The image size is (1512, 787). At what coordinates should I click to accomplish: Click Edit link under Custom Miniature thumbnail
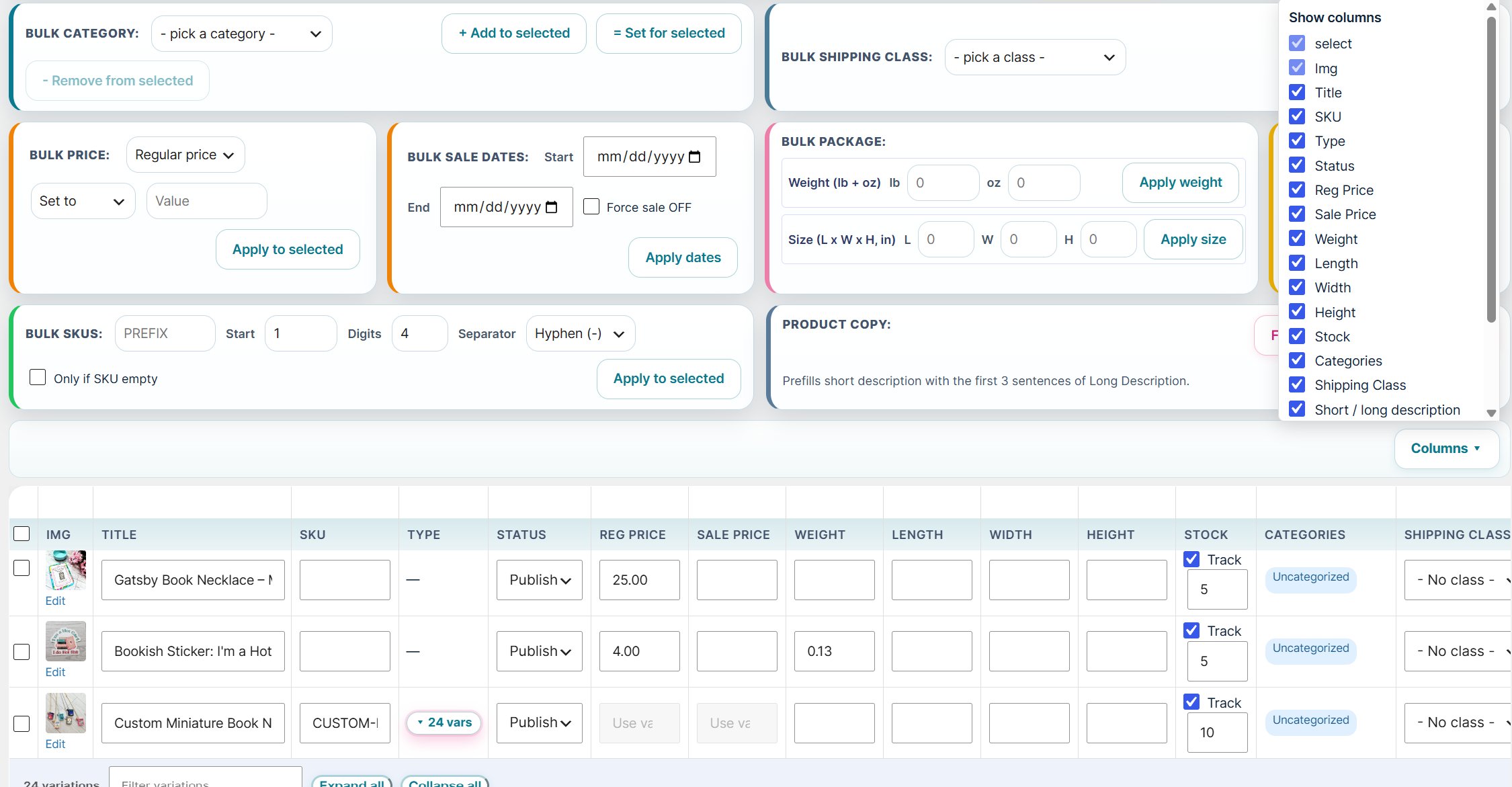(x=55, y=744)
